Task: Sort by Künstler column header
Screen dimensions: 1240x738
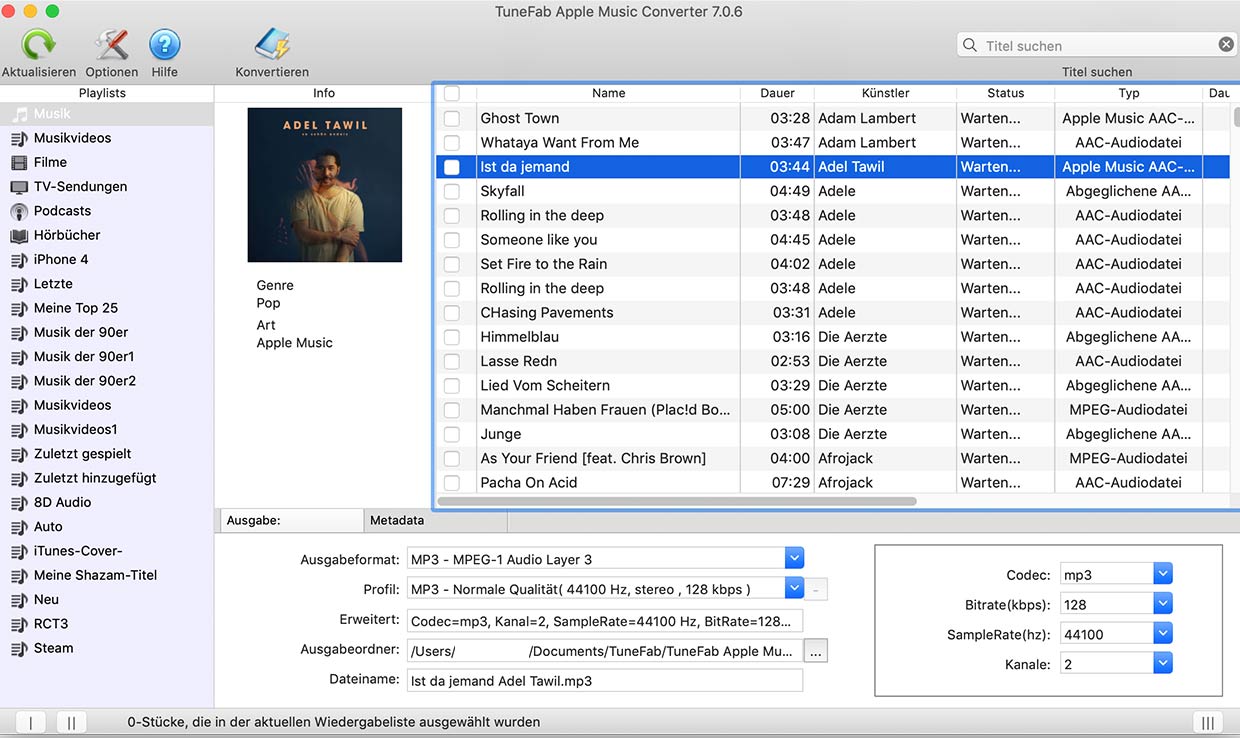Action: (885, 93)
